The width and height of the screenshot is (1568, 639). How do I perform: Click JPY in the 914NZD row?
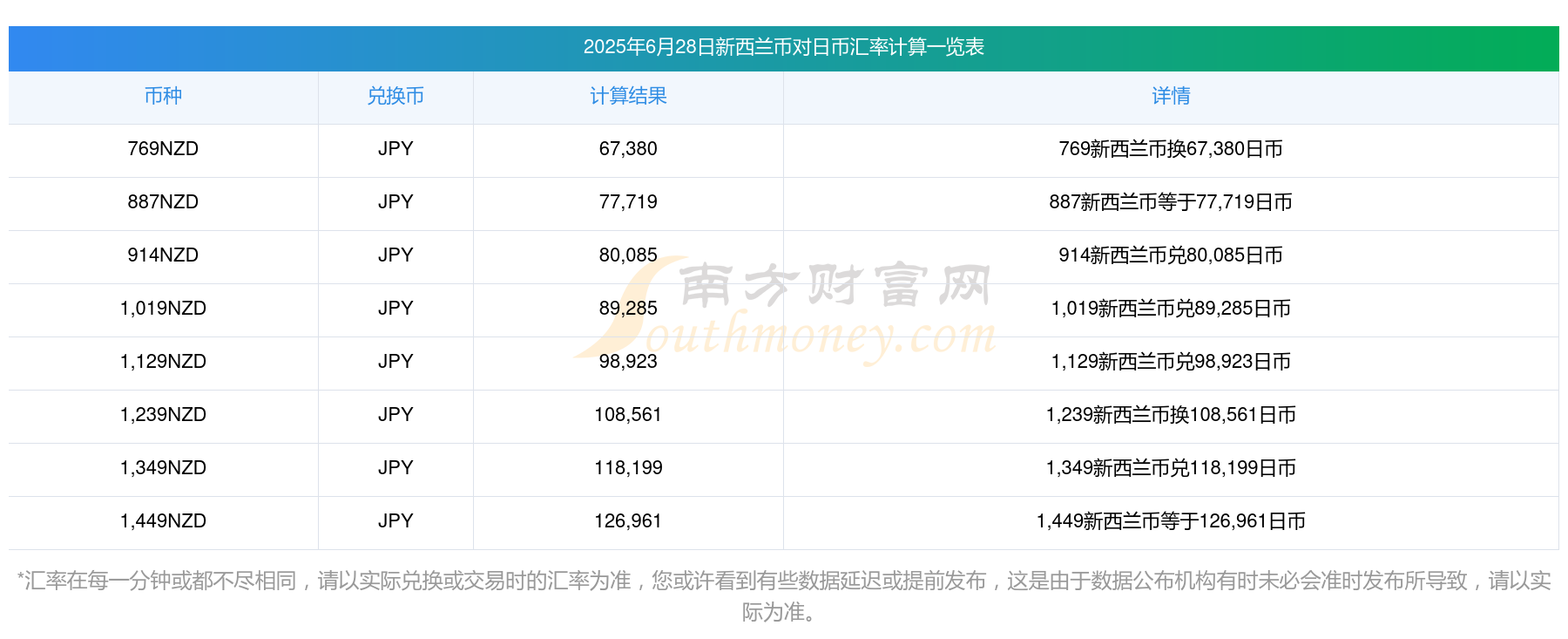395,255
